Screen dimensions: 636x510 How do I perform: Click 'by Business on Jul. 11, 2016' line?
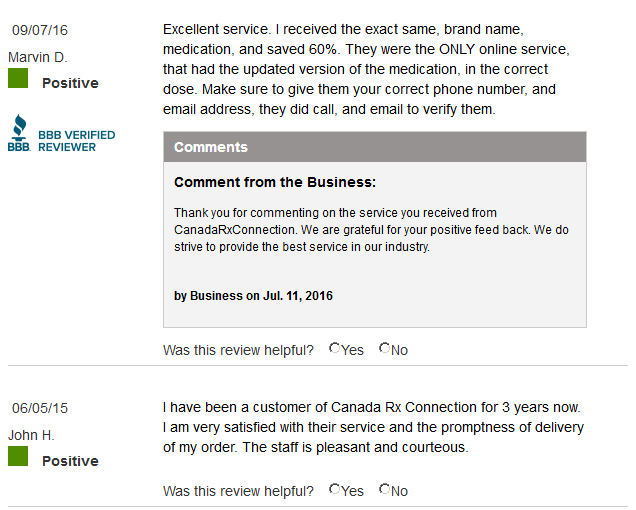254,296
